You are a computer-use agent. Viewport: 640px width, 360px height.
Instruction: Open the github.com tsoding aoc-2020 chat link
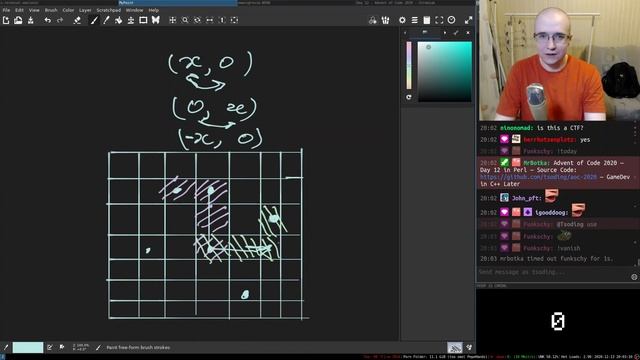click(538, 177)
